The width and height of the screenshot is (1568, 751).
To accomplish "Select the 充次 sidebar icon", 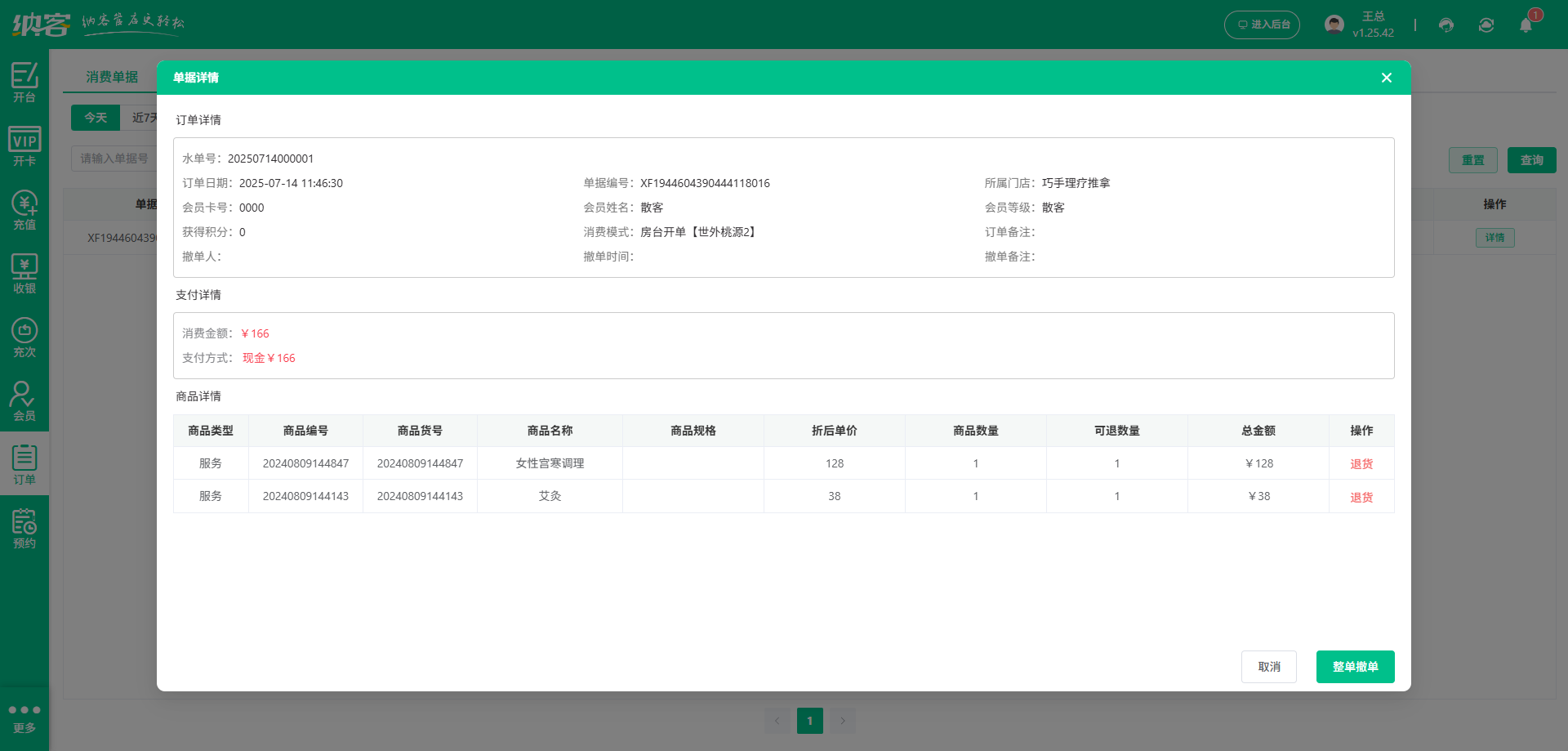I will pos(24,335).
